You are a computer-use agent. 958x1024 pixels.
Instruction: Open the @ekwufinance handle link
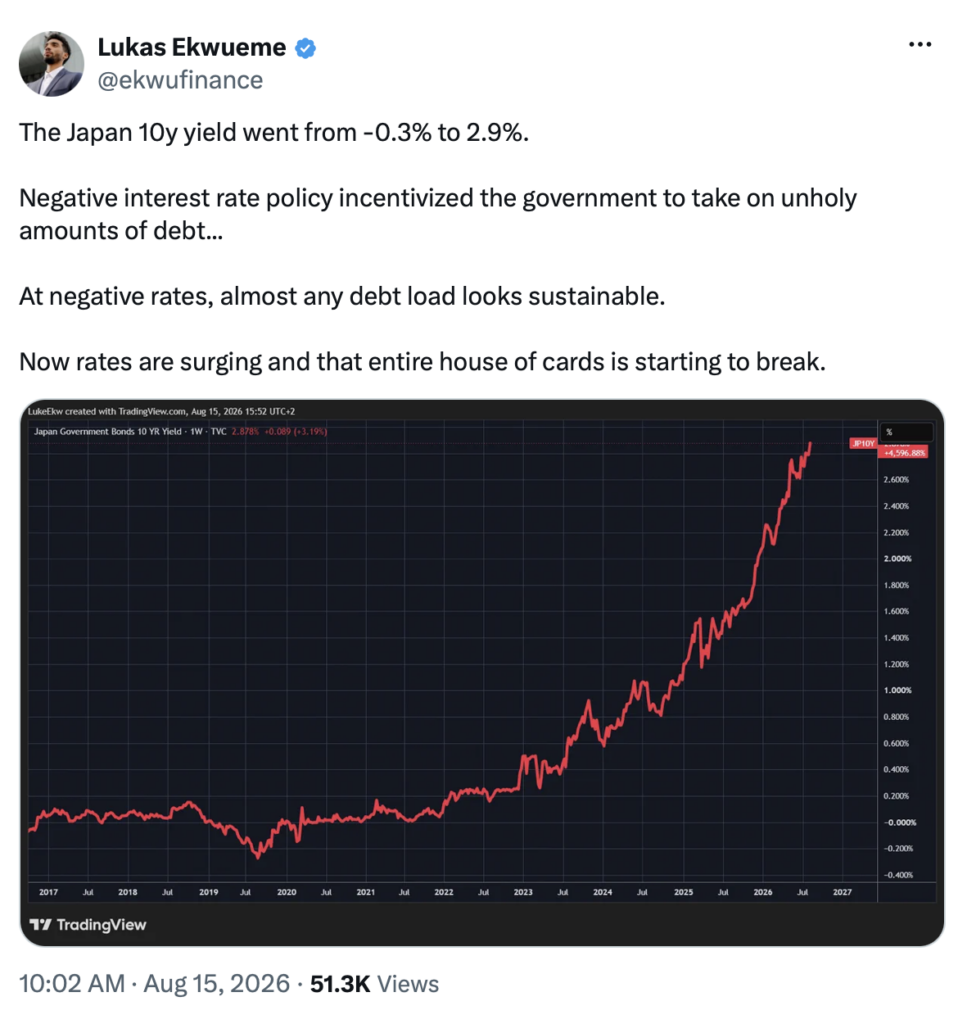pyautogui.click(x=180, y=80)
